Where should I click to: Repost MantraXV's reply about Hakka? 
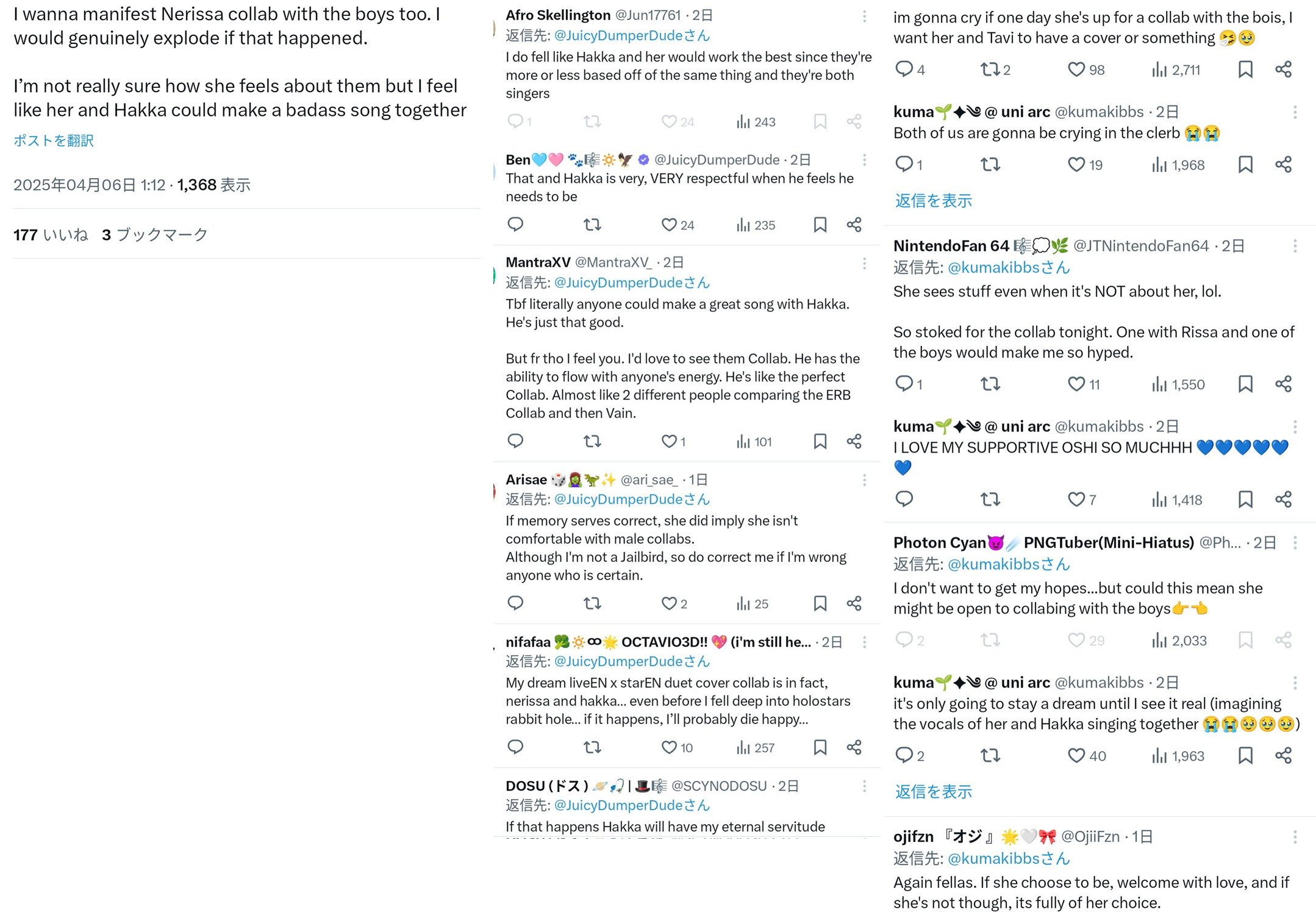592,441
